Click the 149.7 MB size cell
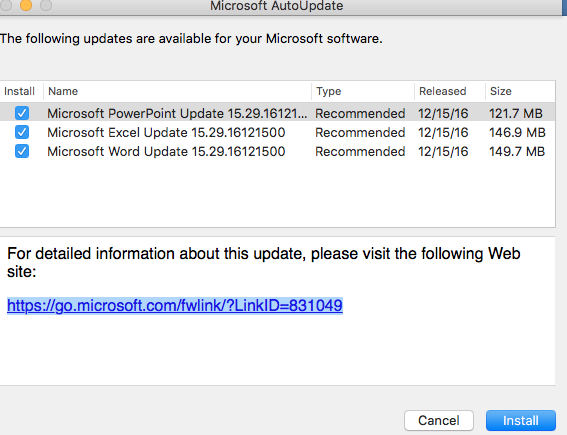 (x=517, y=152)
